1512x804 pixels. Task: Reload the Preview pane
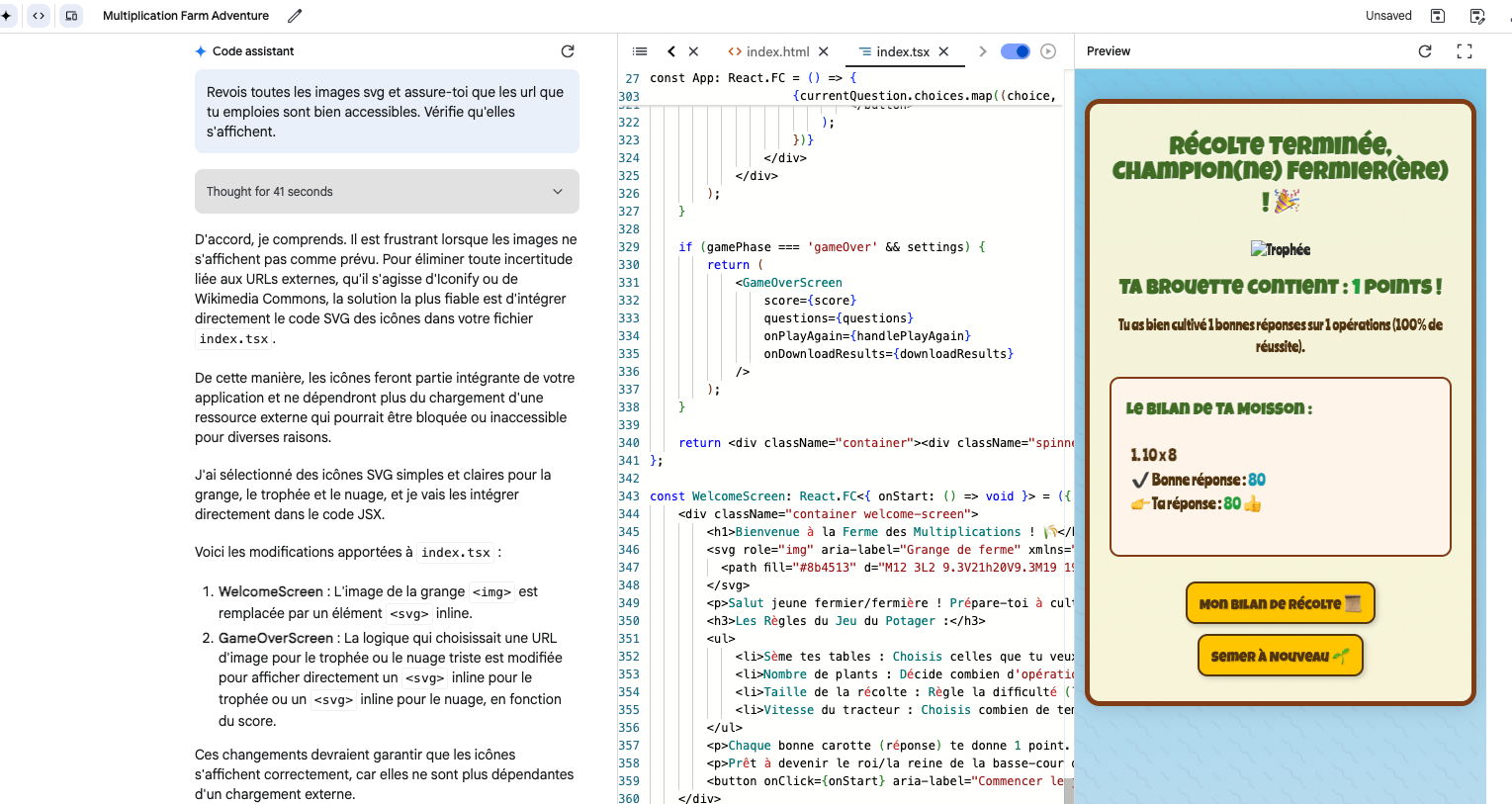[1425, 51]
